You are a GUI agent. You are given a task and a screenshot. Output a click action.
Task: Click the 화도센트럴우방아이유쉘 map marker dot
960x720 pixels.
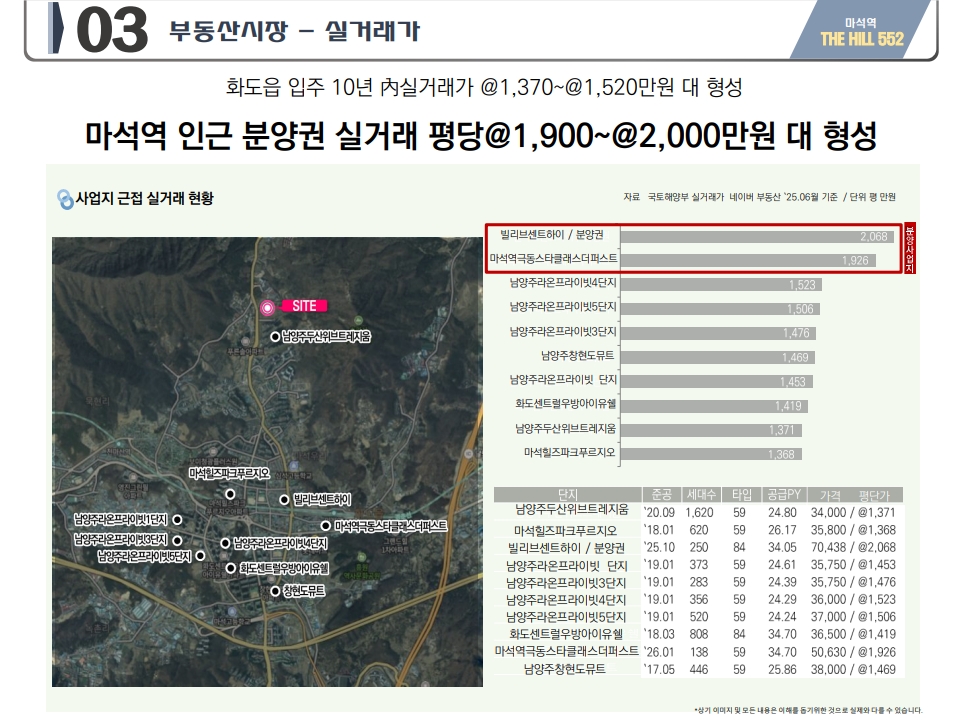coord(231,567)
